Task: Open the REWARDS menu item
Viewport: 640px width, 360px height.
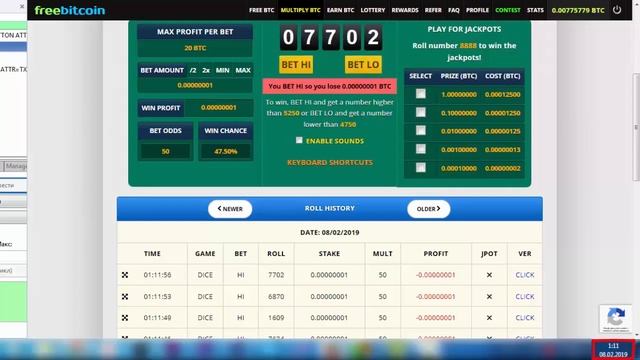Action: [x=405, y=10]
